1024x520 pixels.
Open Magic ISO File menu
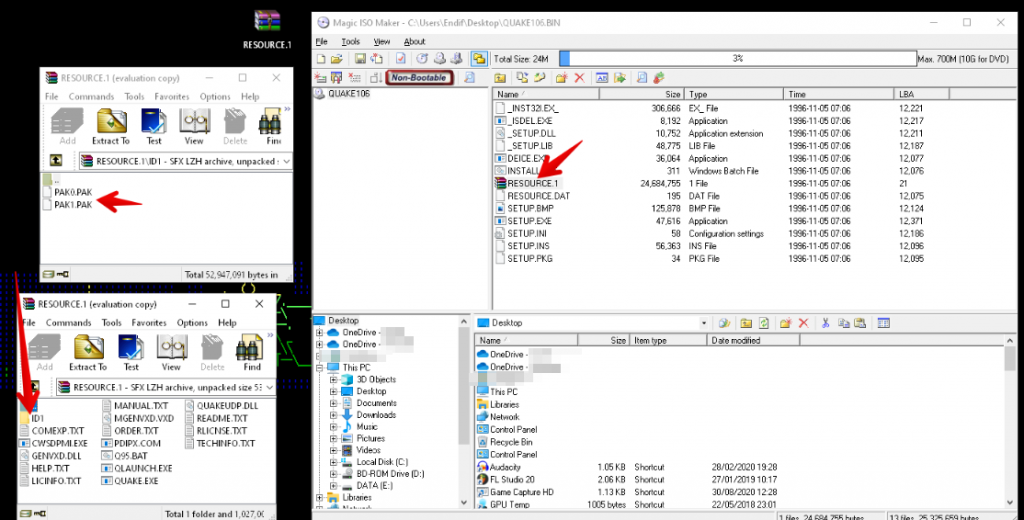coord(321,41)
